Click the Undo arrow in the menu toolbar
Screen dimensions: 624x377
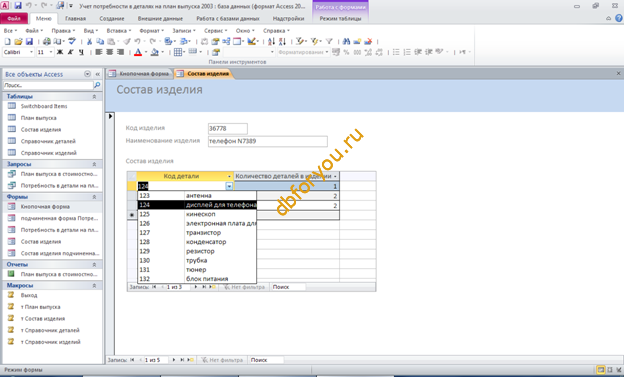(137, 41)
